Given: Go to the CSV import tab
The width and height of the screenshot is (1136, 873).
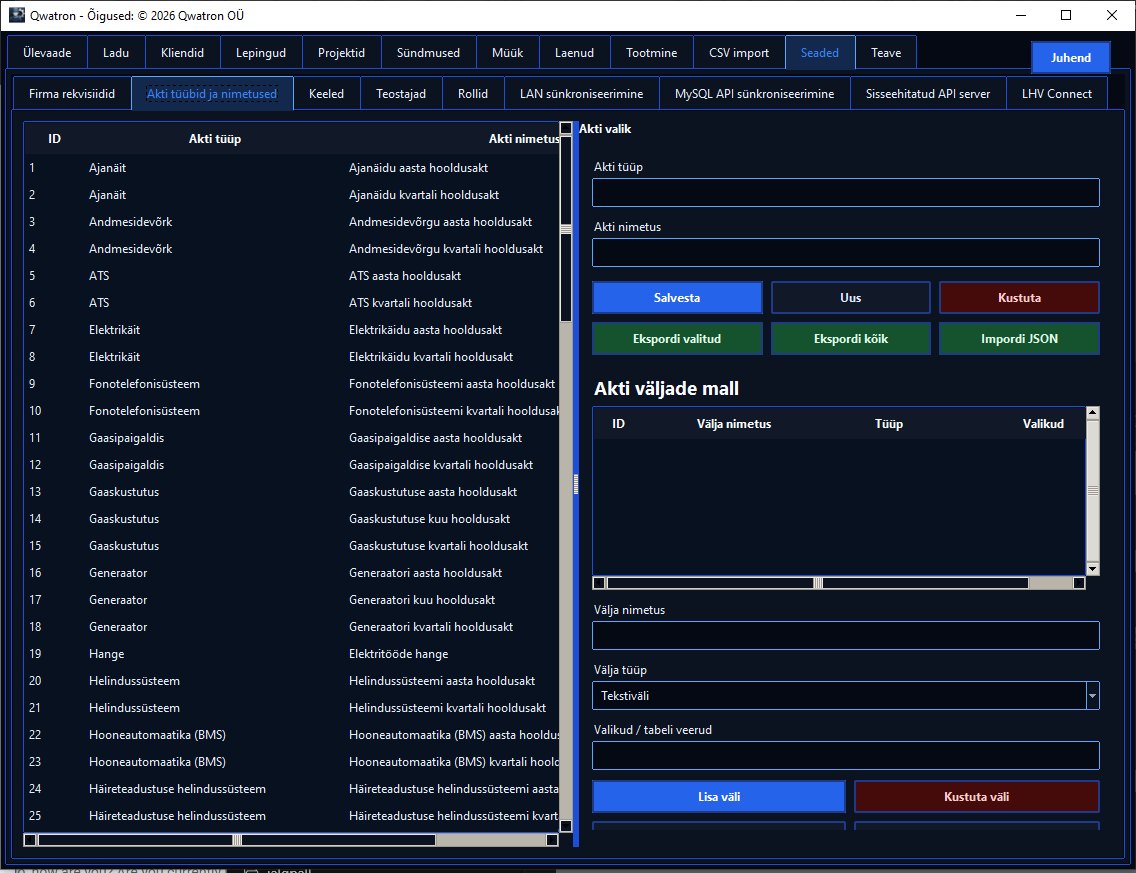Looking at the screenshot, I should [738, 53].
